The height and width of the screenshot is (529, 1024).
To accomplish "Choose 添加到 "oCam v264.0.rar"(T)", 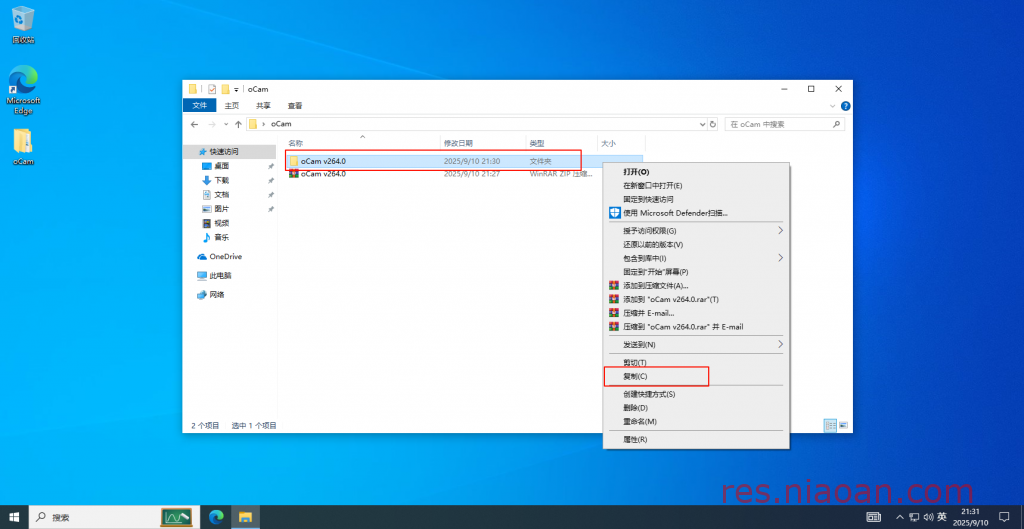I will tap(696, 299).
